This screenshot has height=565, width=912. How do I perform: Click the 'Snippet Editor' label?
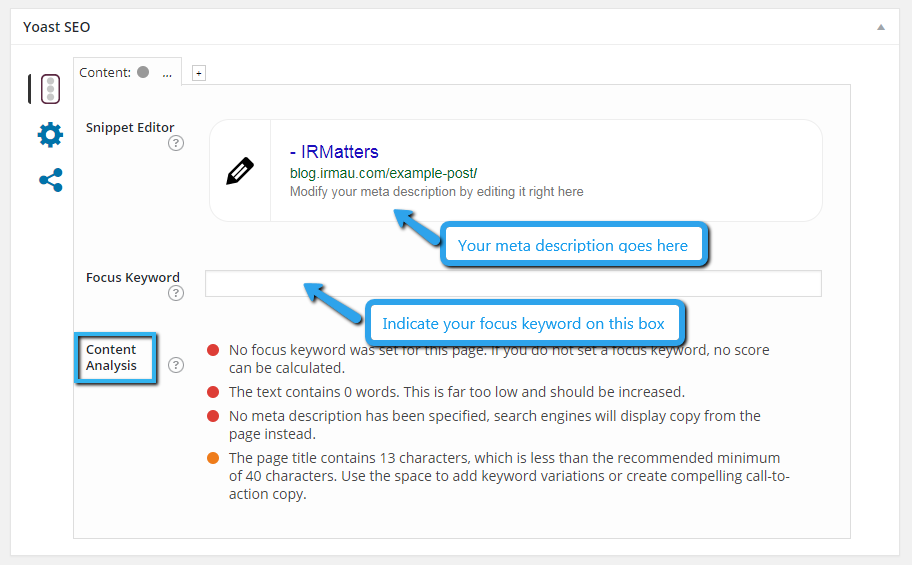coord(130,127)
